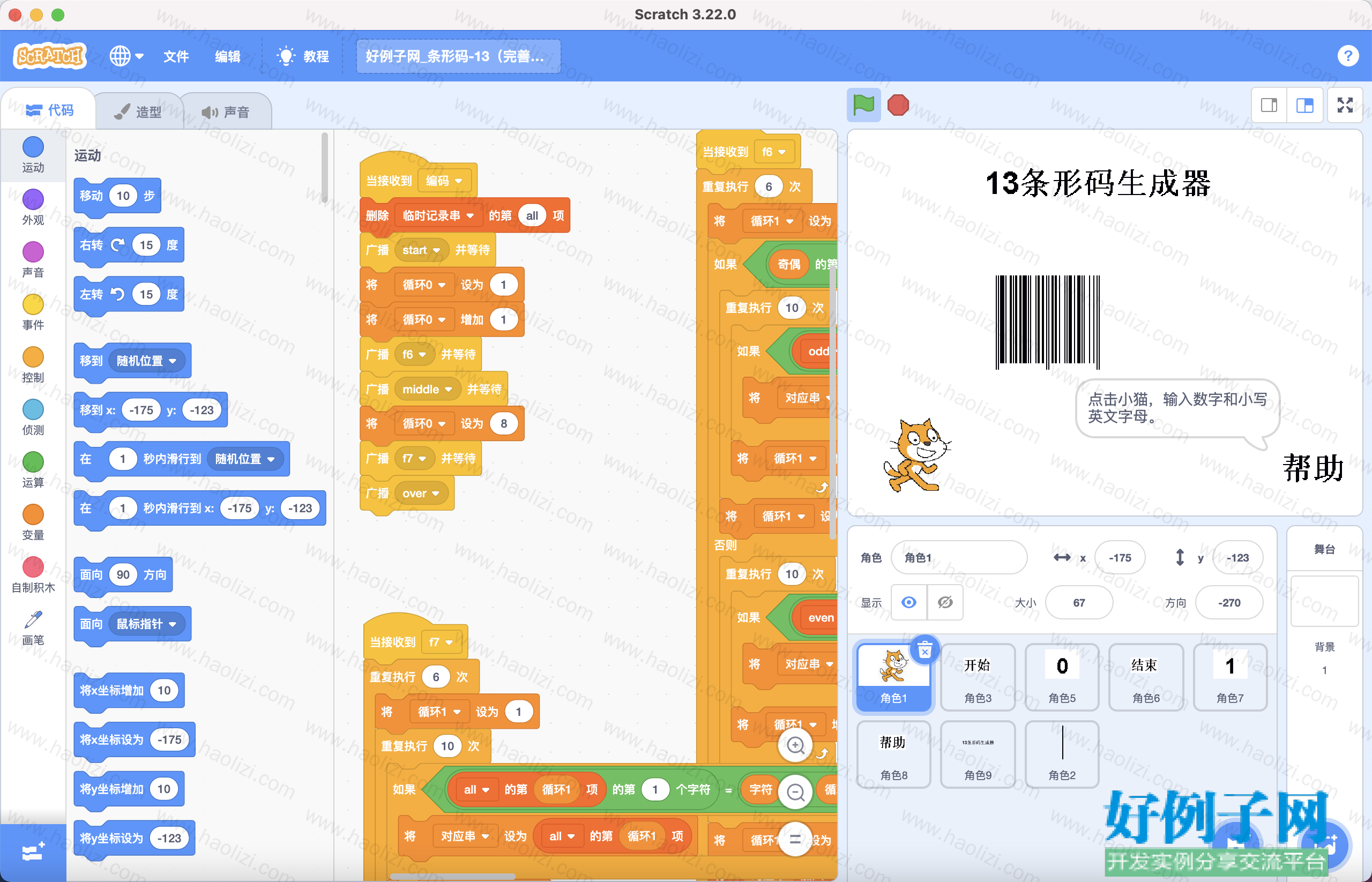Open the 编辑 edit menu
1372x882 pixels.
click(x=227, y=56)
